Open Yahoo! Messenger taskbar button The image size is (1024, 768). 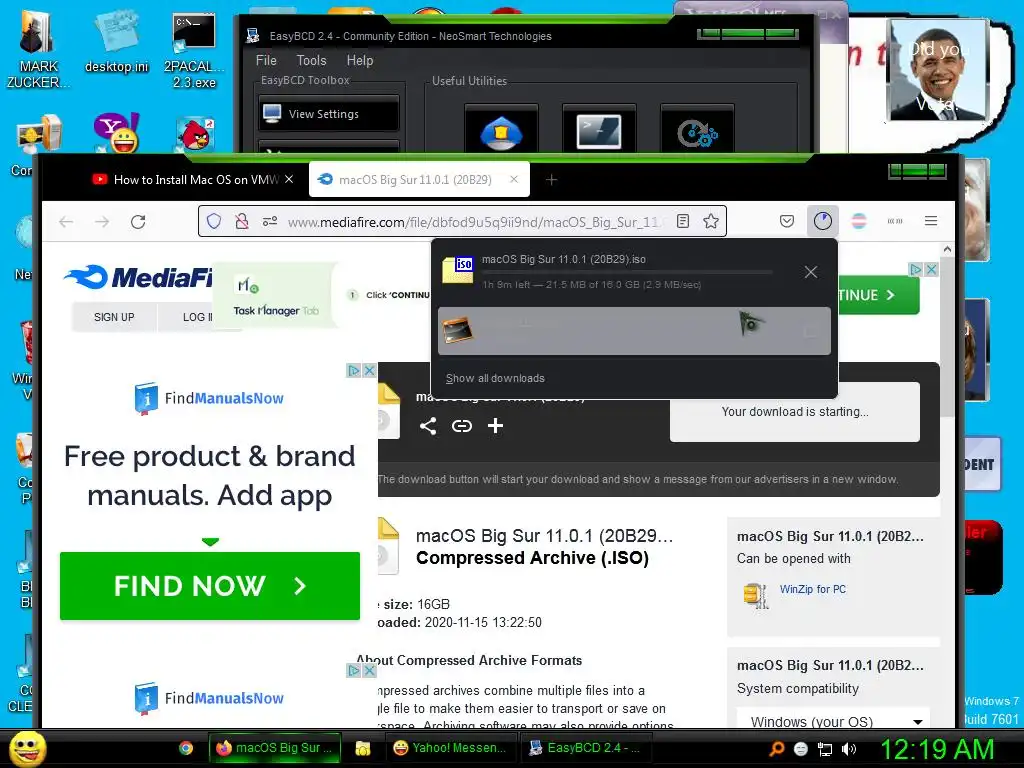(x=451, y=748)
